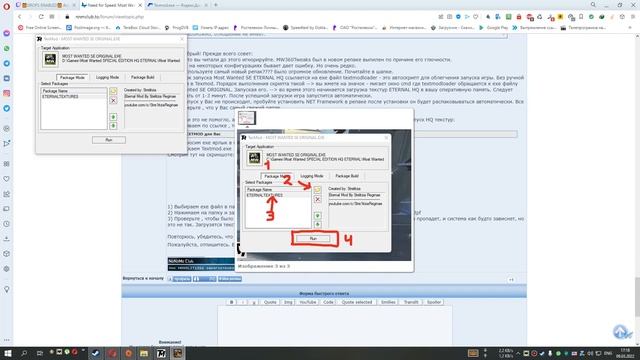Viewport: 640px width, 360px height.
Task: Open Instagram in the Opera sidebar
Action: tap(7, 93)
